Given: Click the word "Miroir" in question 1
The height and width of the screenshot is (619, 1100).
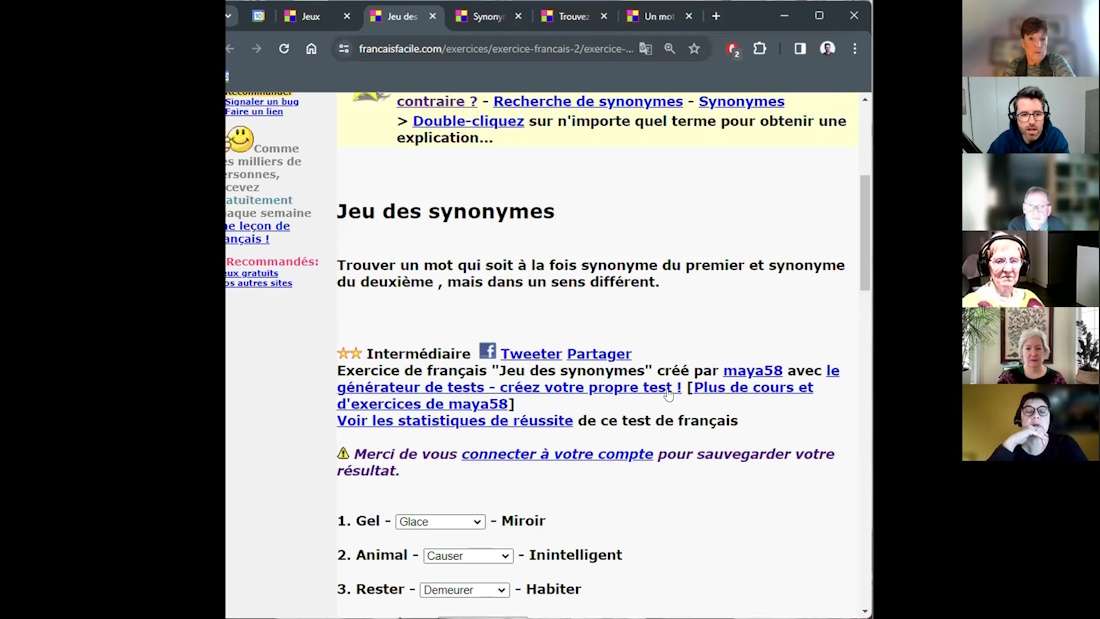Looking at the screenshot, I should point(523,521).
